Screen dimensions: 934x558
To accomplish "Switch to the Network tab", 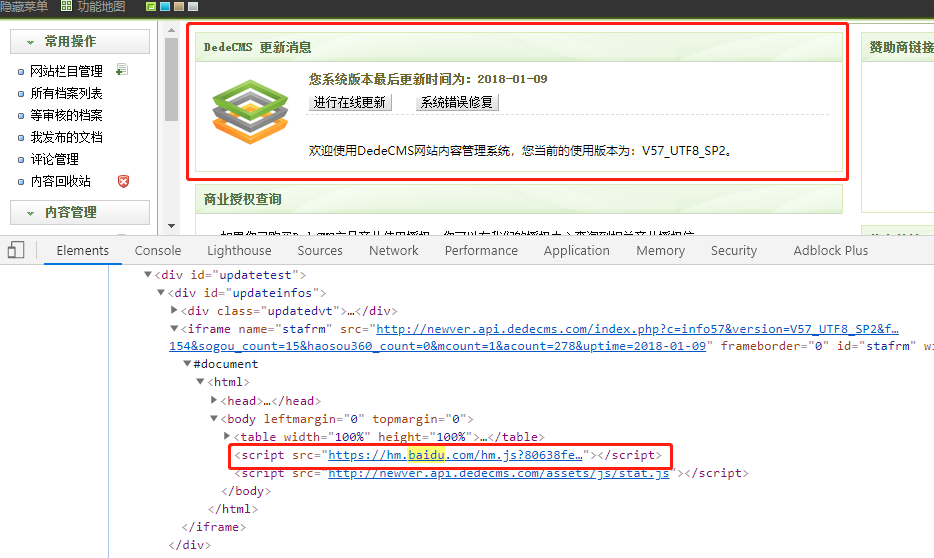I will point(394,251).
